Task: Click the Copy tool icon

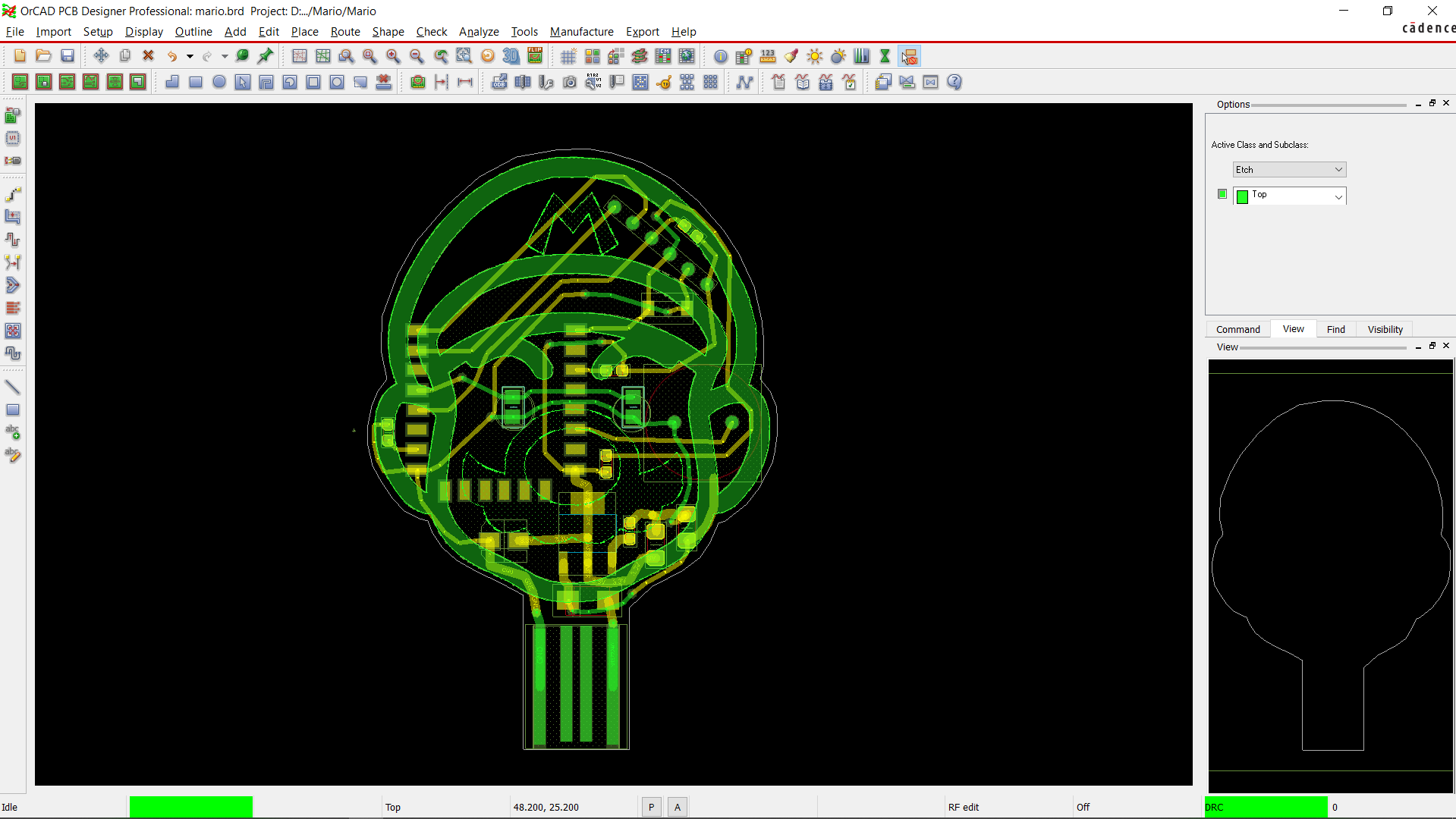Action: point(125,56)
